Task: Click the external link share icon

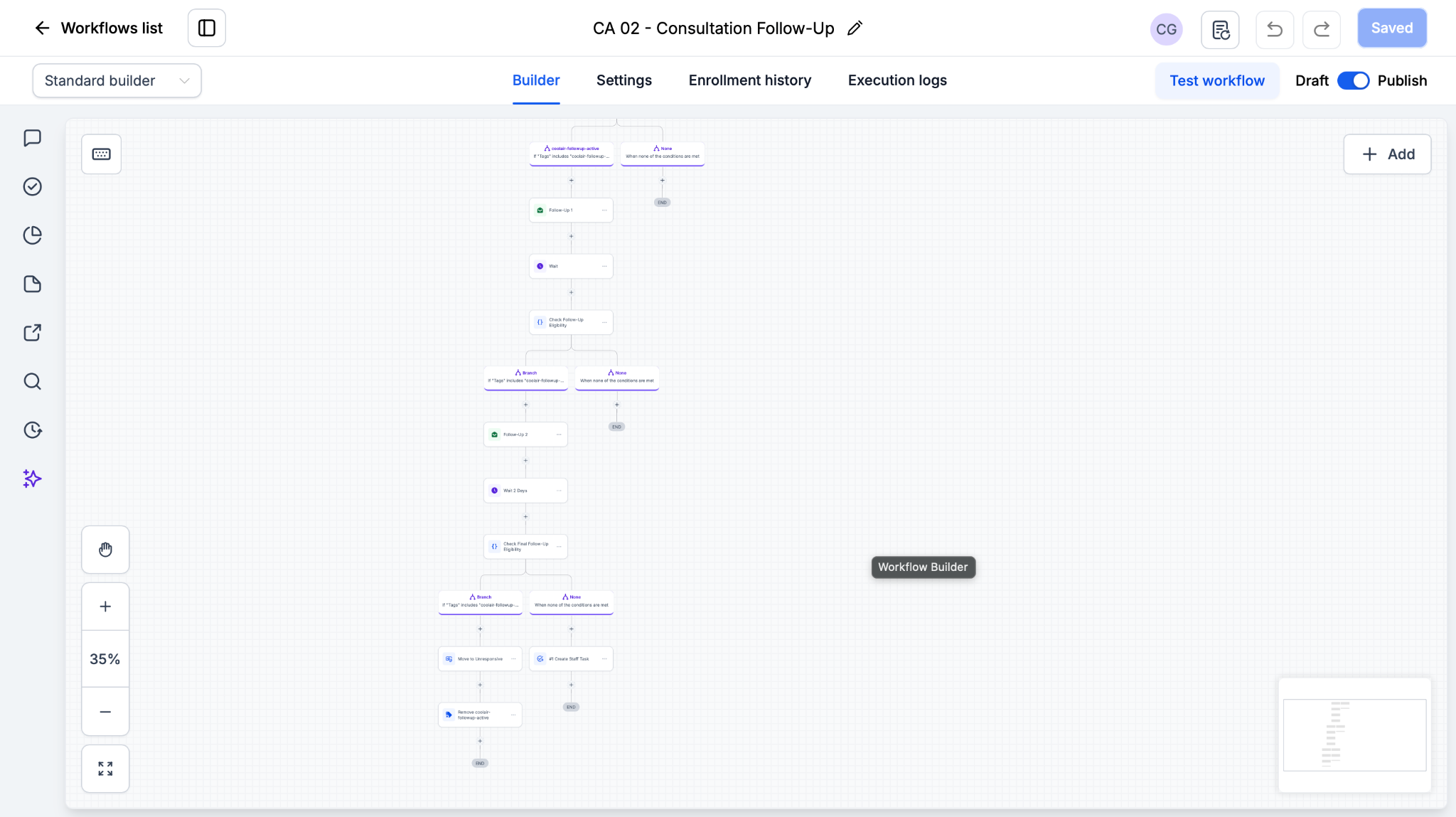Action: pyautogui.click(x=33, y=332)
